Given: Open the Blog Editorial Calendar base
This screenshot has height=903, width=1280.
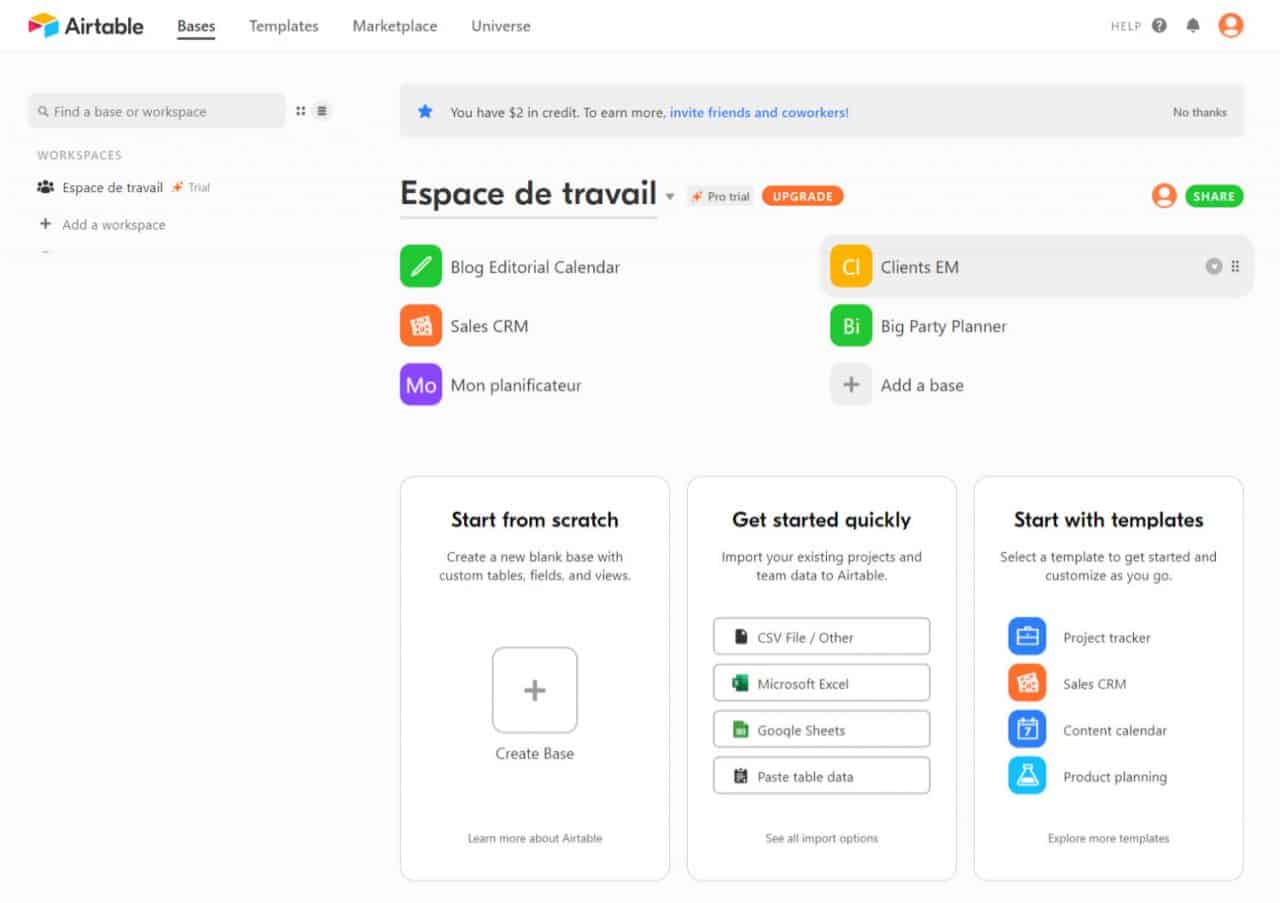Looking at the screenshot, I should coord(536,267).
